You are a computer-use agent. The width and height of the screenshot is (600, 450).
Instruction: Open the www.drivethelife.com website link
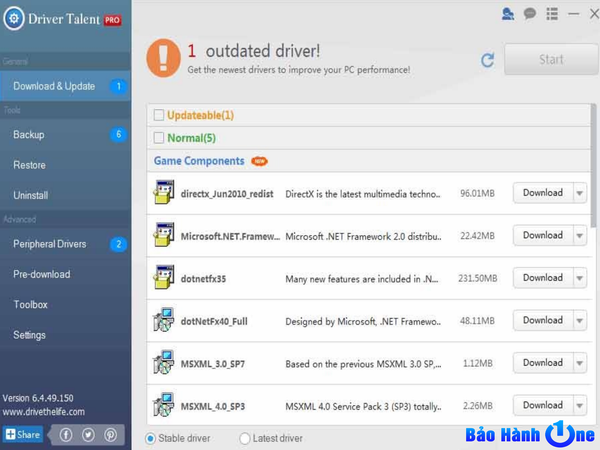click(x=42, y=411)
